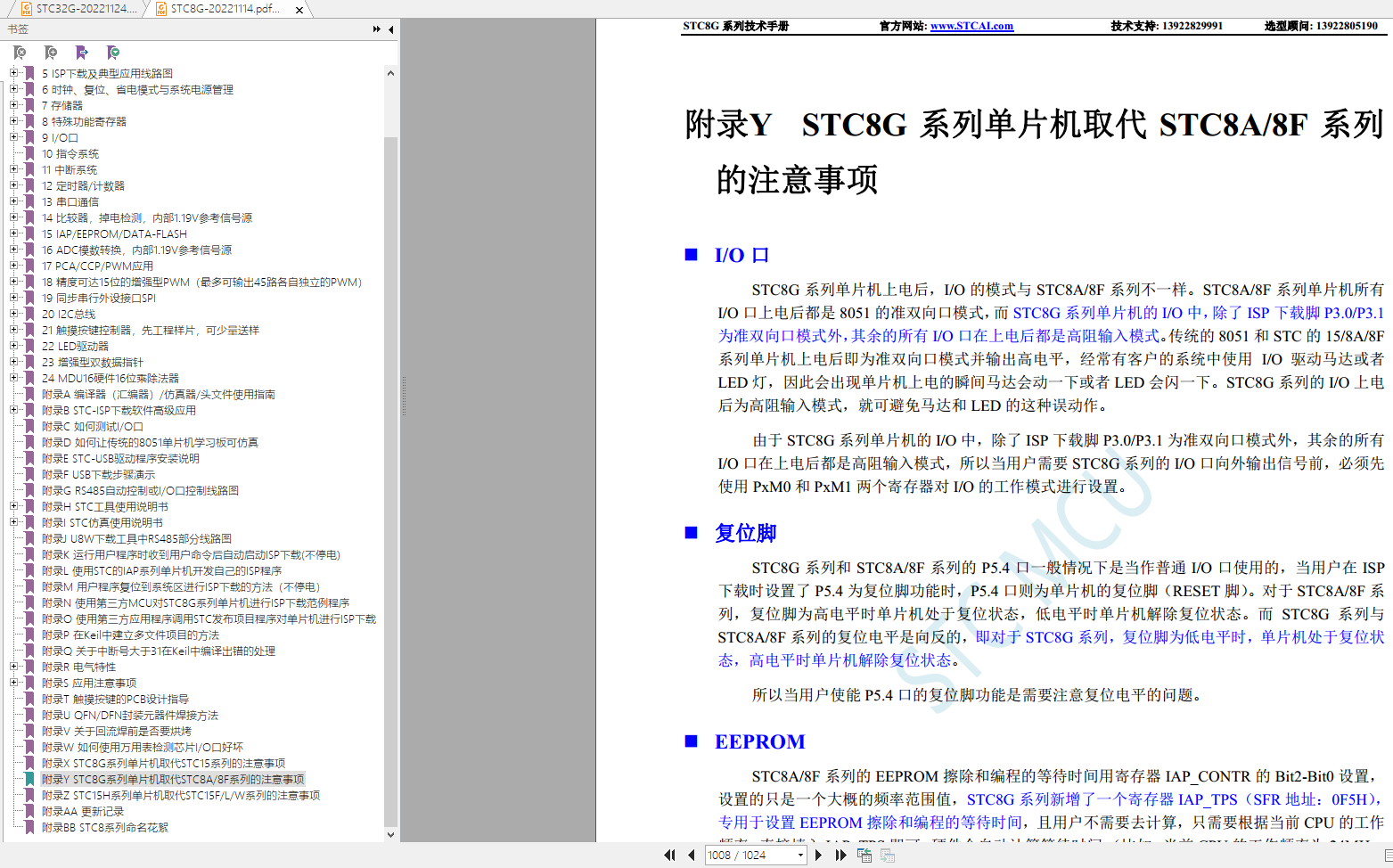
Task: Expand the 5 ISP下载及典型应用线路图 bookmark
Action: (13, 73)
